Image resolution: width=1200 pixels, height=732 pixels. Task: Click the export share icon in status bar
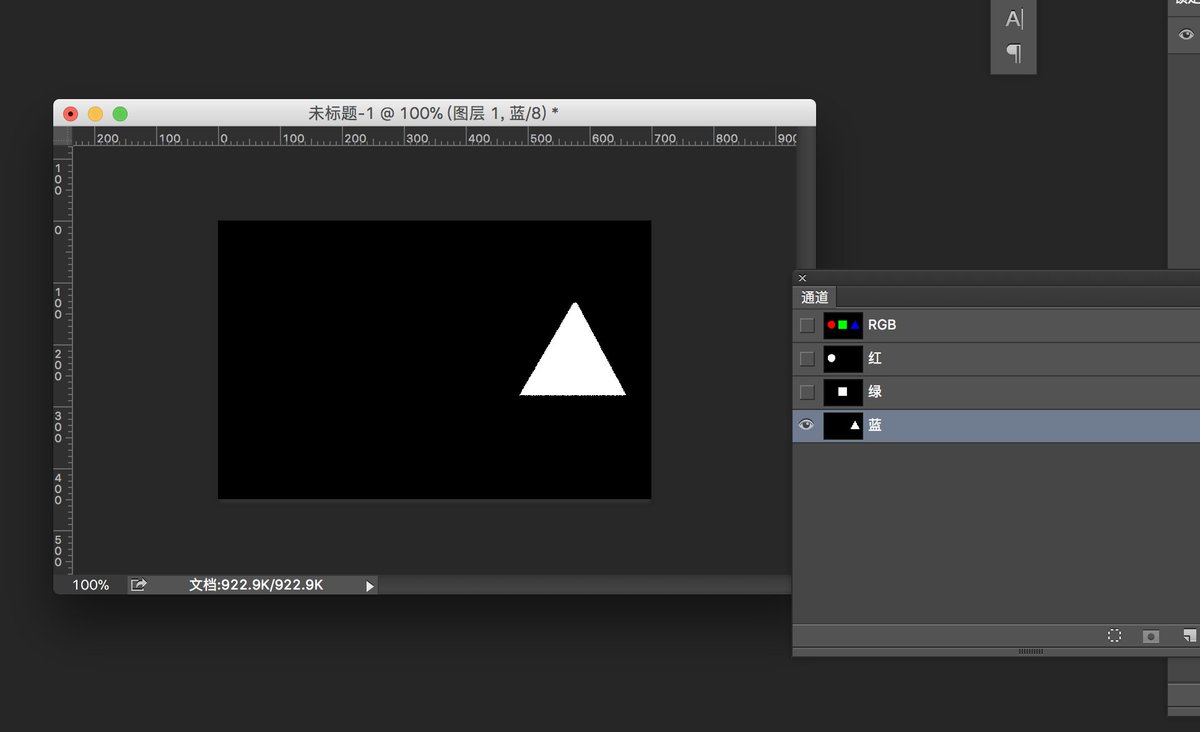coord(139,585)
